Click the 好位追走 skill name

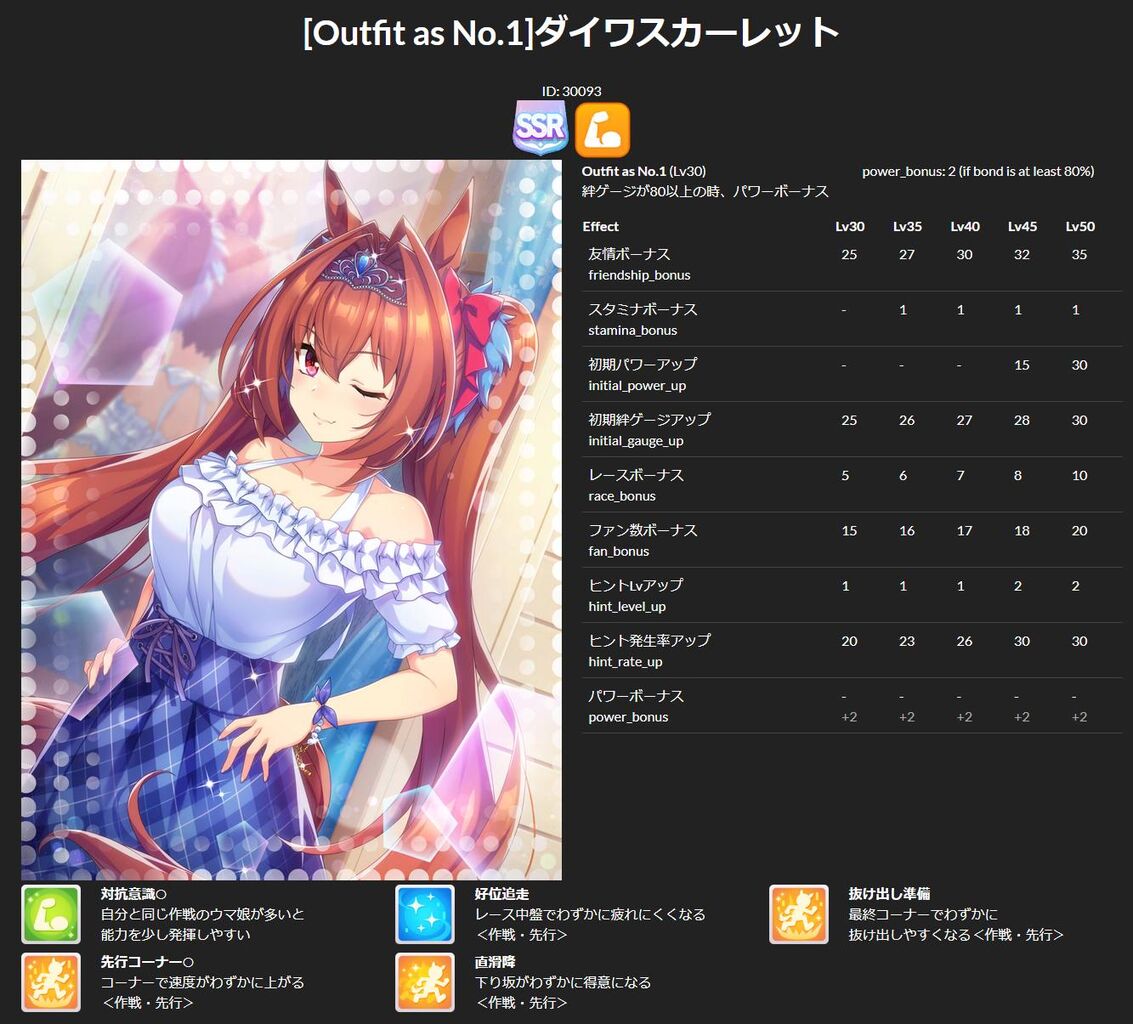(x=501, y=894)
